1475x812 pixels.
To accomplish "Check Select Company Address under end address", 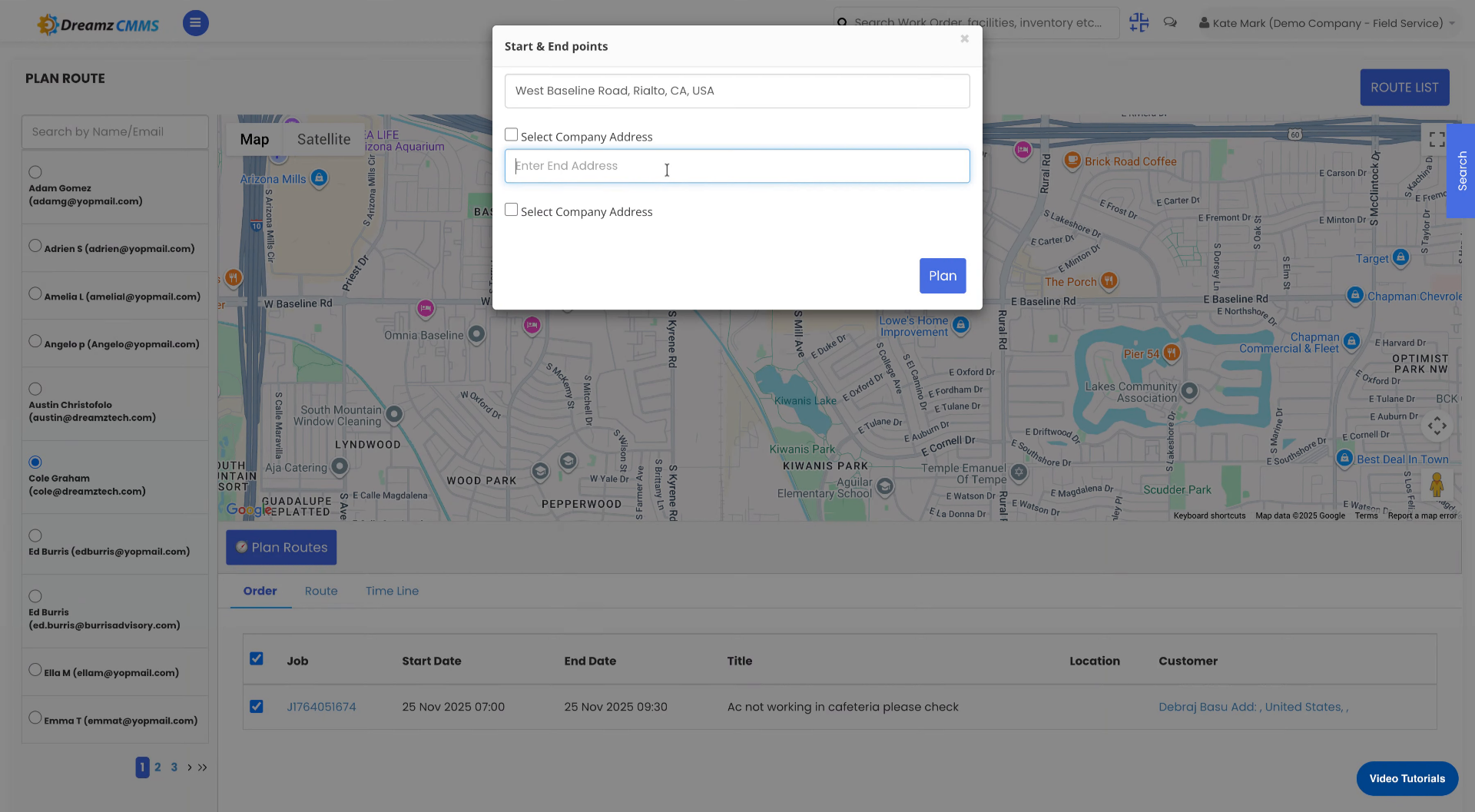I will click(511, 210).
